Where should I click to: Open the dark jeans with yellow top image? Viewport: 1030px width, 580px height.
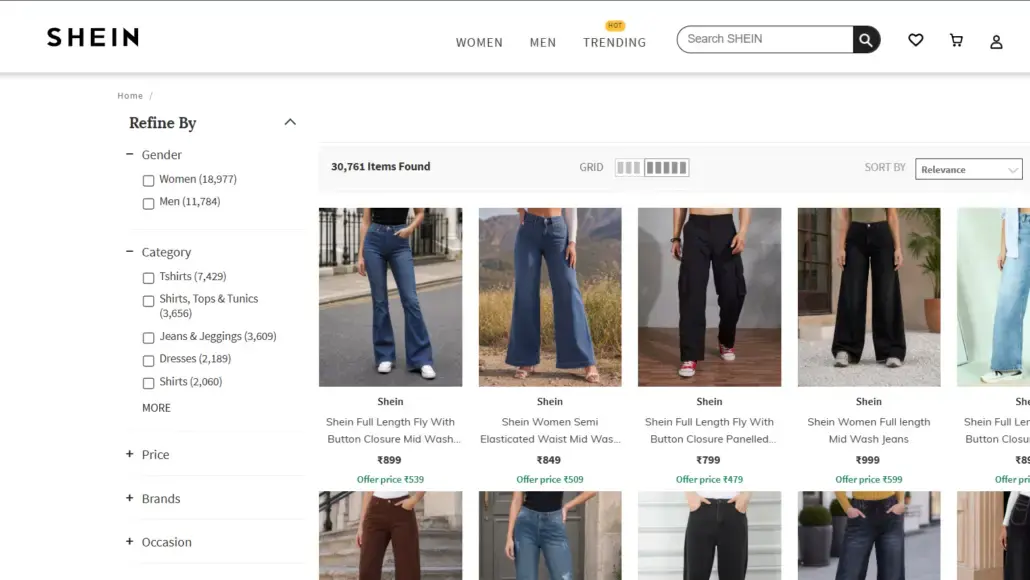pos(869,535)
